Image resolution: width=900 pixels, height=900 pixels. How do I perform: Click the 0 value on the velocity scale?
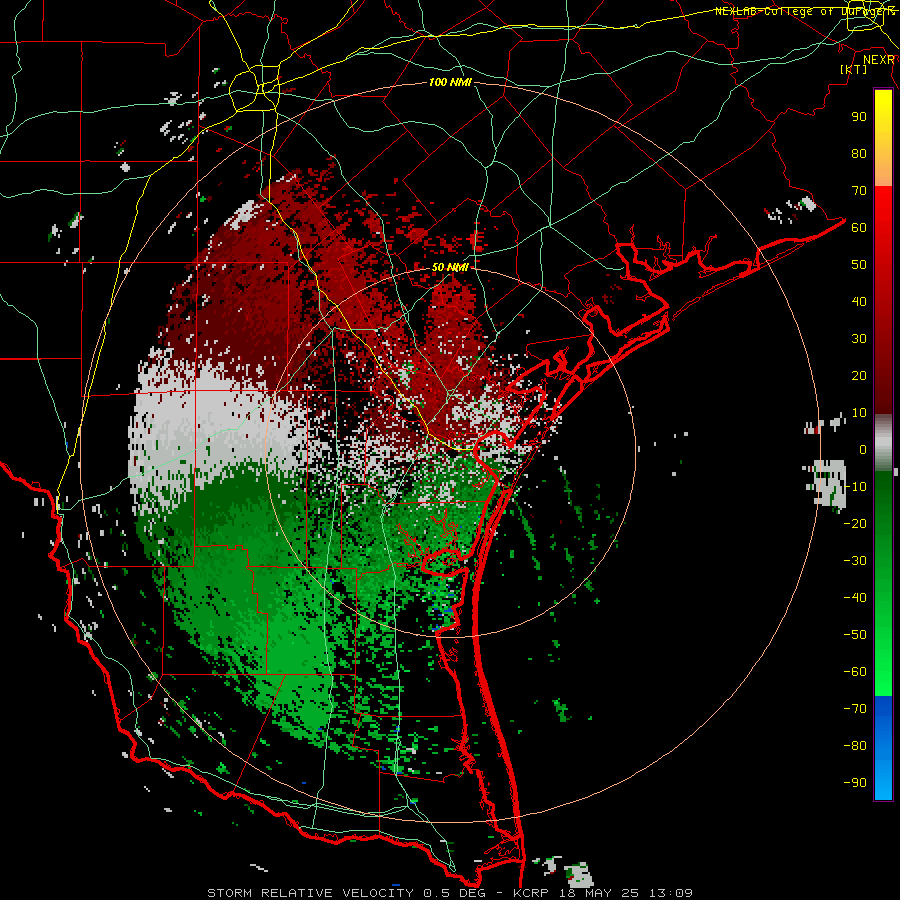pos(863,449)
